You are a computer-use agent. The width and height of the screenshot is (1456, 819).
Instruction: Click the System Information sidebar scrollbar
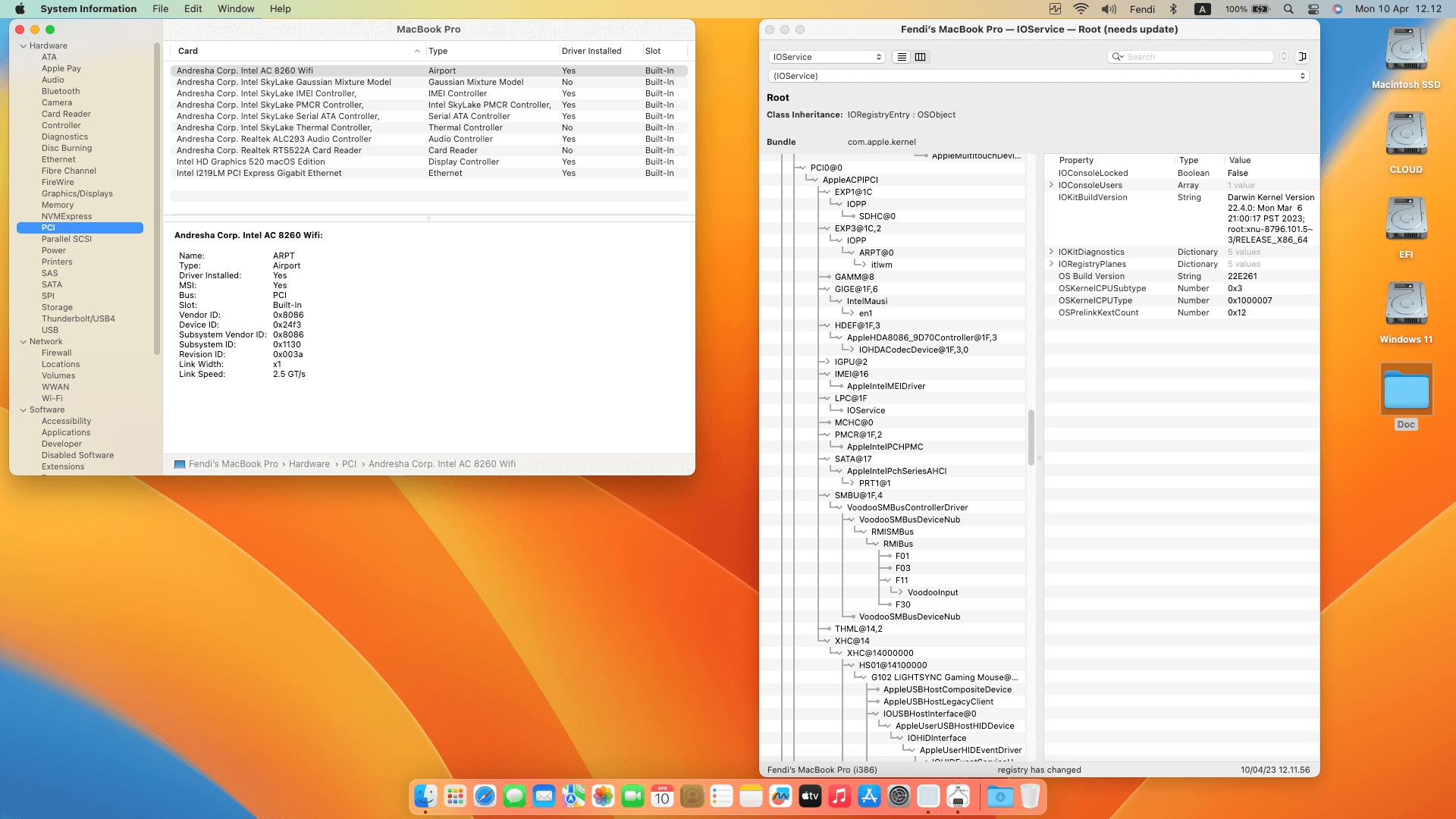click(157, 199)
